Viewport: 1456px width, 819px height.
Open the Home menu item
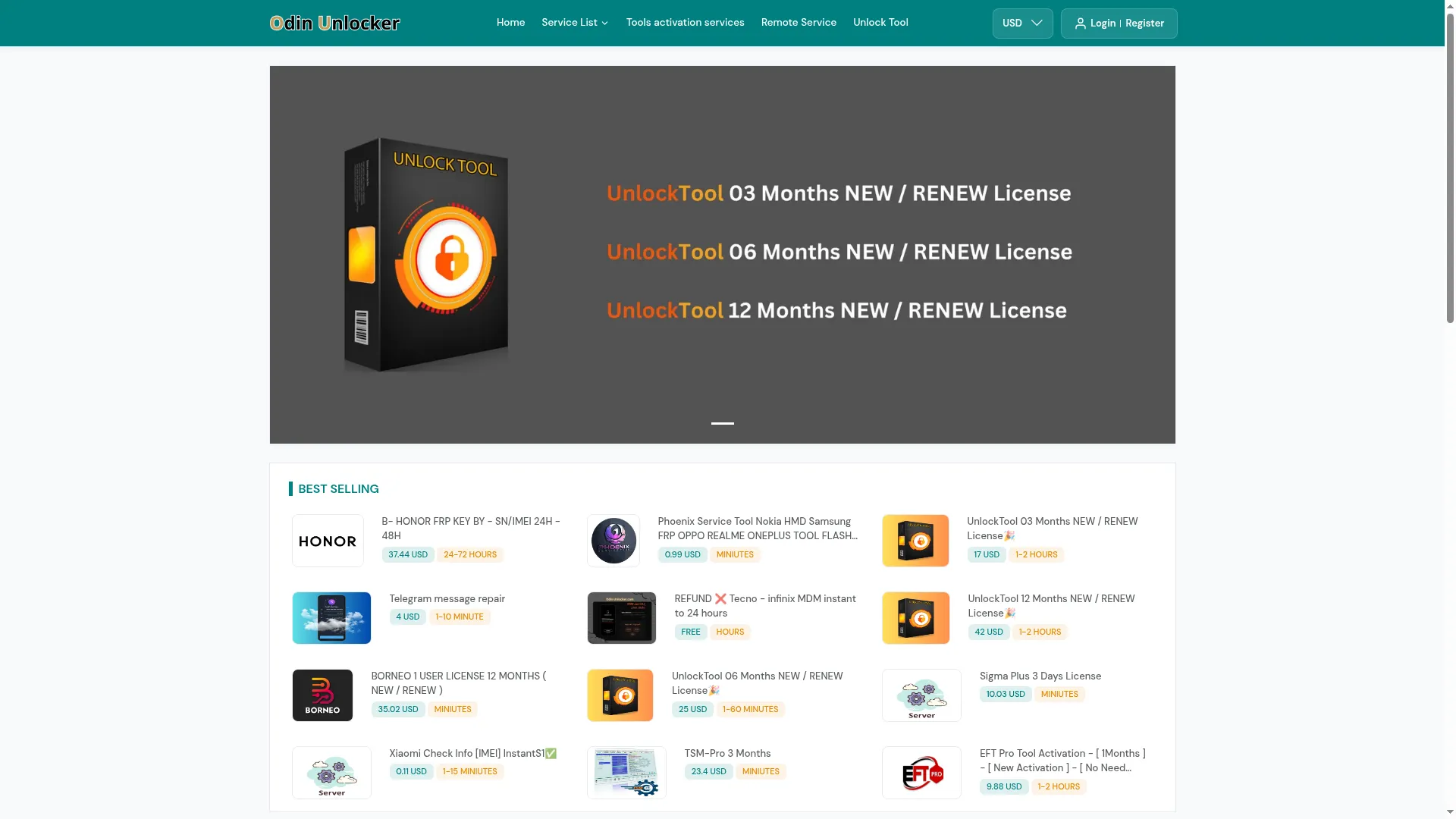click(510, 23)
